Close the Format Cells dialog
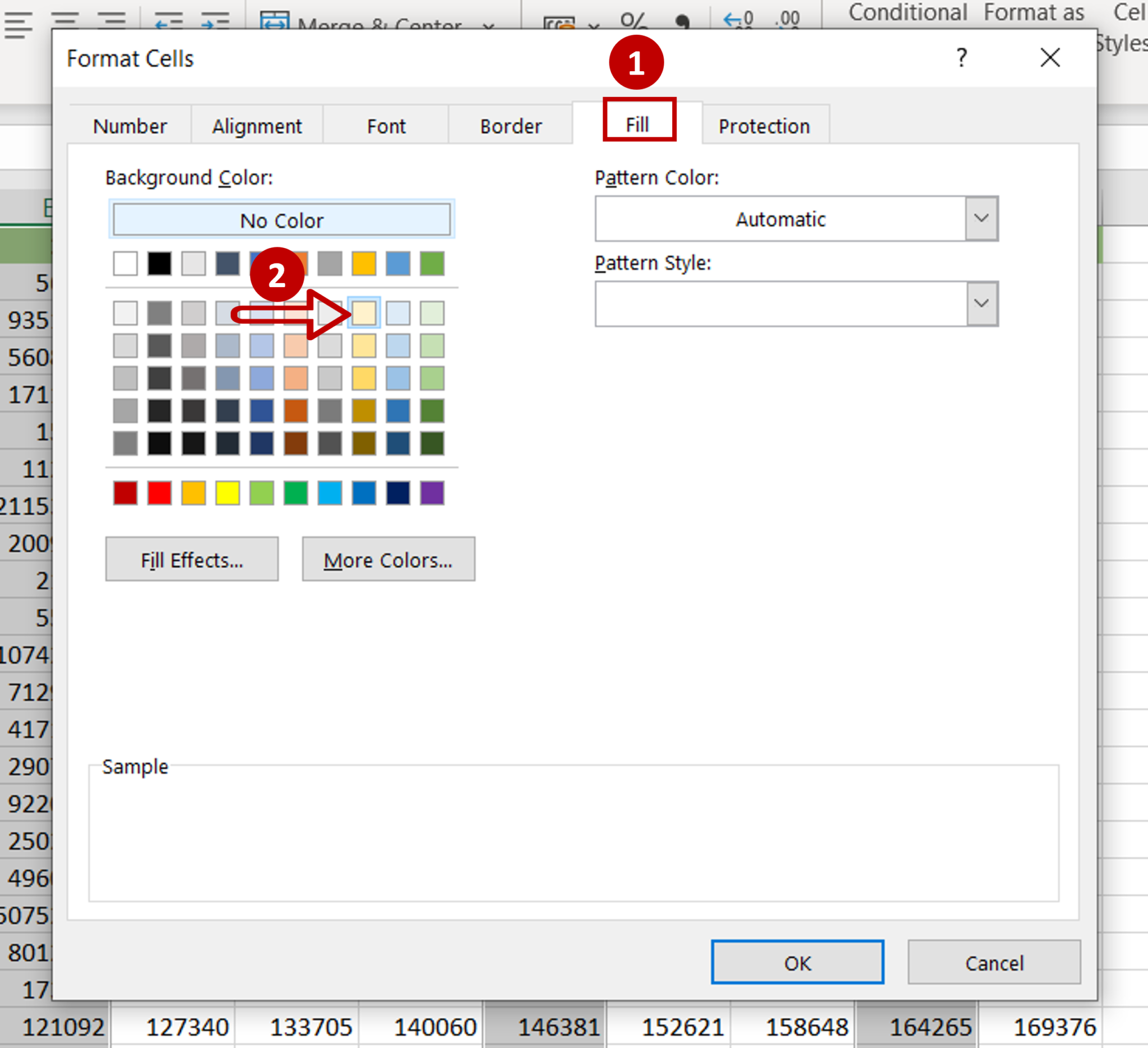The width and height of the screenshot is (1148, 1048). tap(1049, 58)
